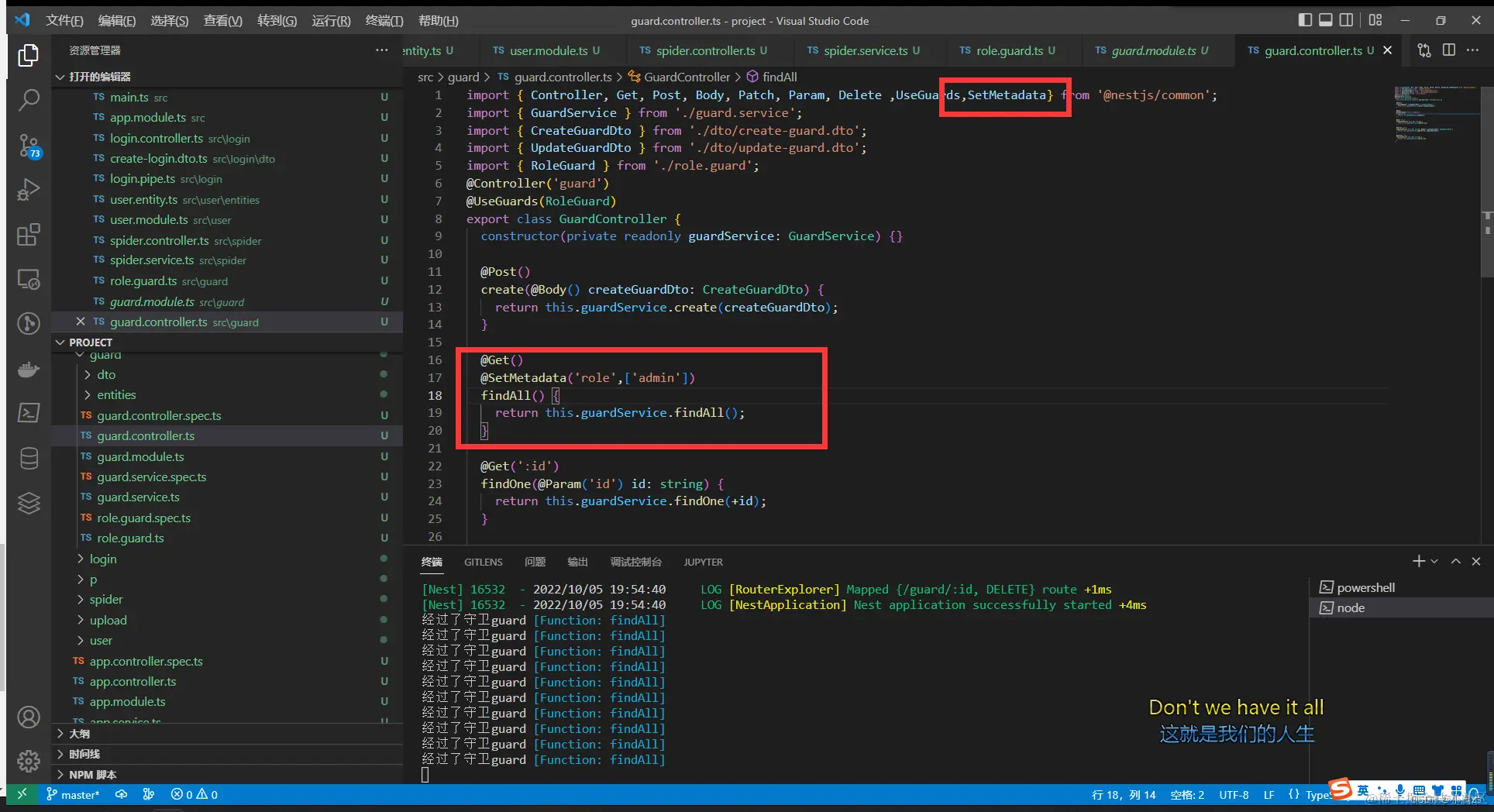Open editor More Actions ellipsis menu
The width and height of the screenshot is (1494, 812).
1472,50
